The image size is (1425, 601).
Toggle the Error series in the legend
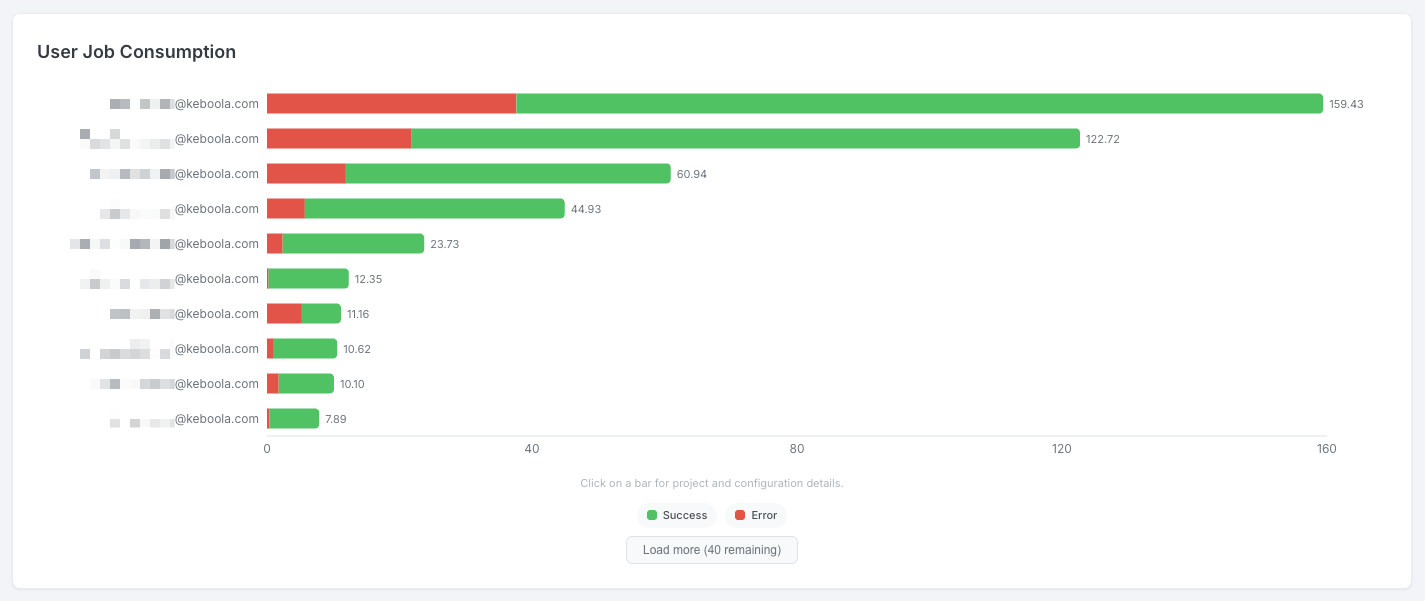(756, 515)
